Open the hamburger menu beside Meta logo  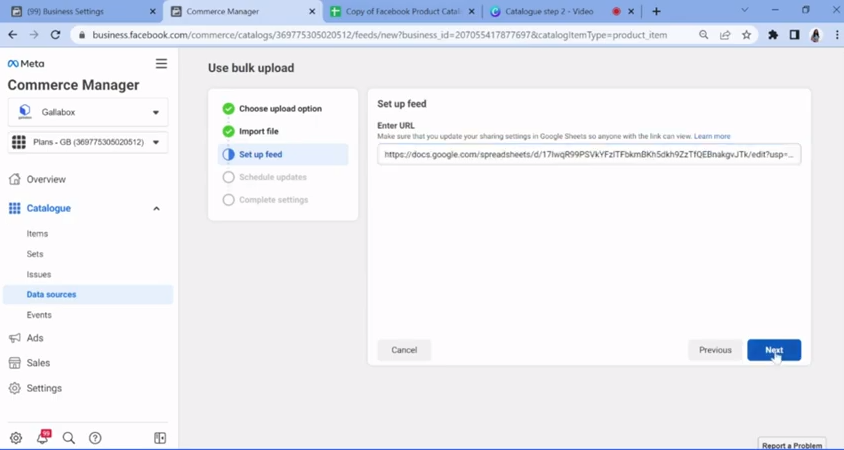tap(161, 64)
